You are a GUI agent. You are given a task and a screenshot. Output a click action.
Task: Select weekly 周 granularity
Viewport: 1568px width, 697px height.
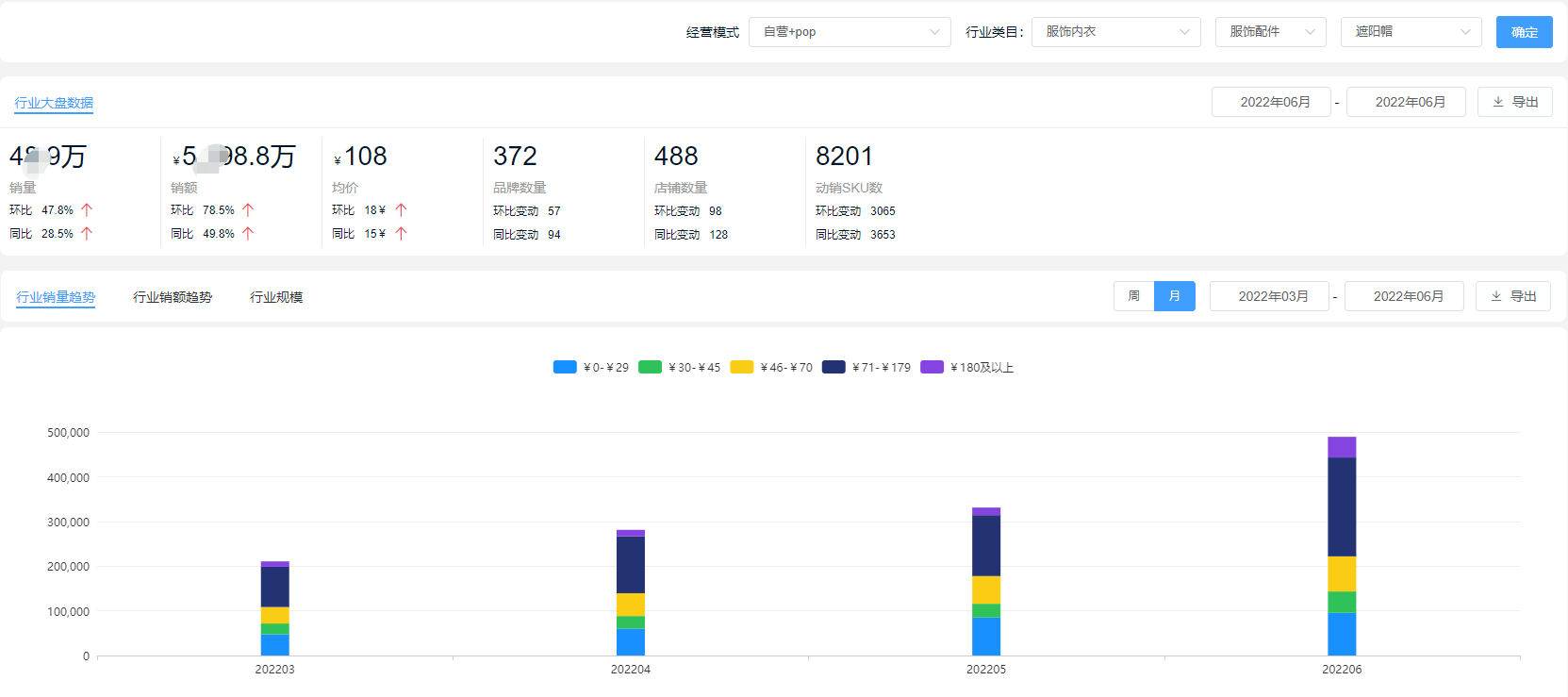coord(1133,296)
